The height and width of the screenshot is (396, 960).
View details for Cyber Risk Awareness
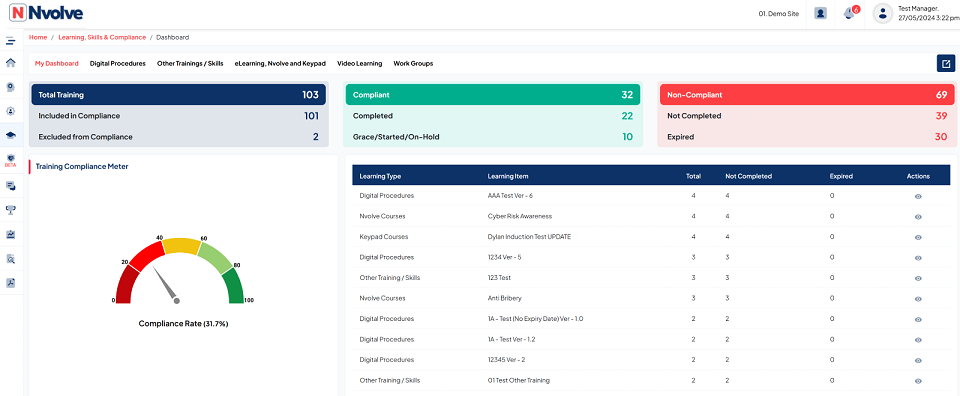coord(918,217)
